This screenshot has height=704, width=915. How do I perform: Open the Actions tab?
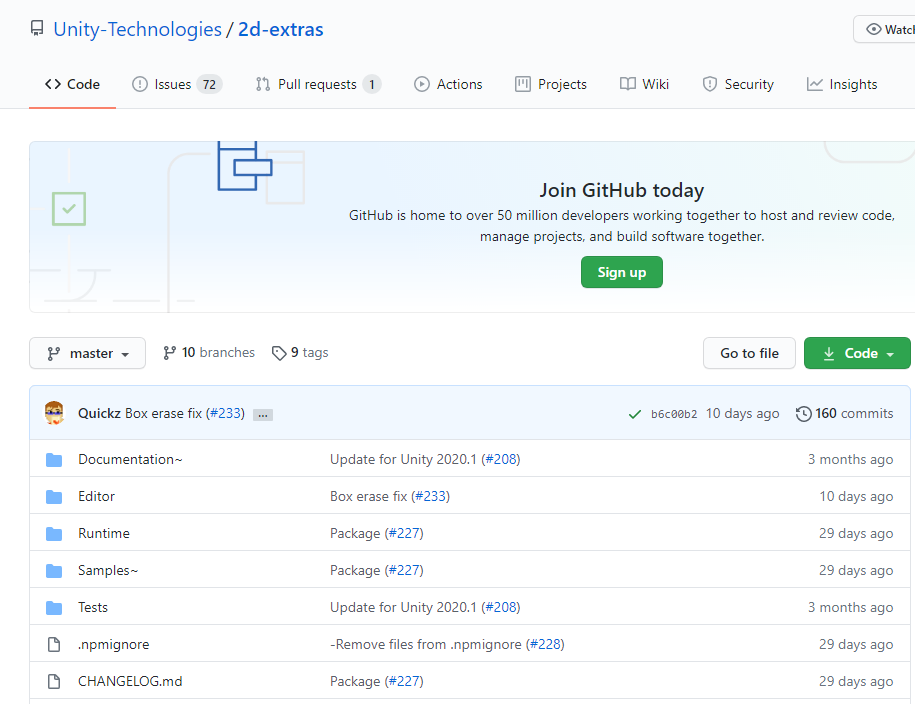(x=448, y=84)
